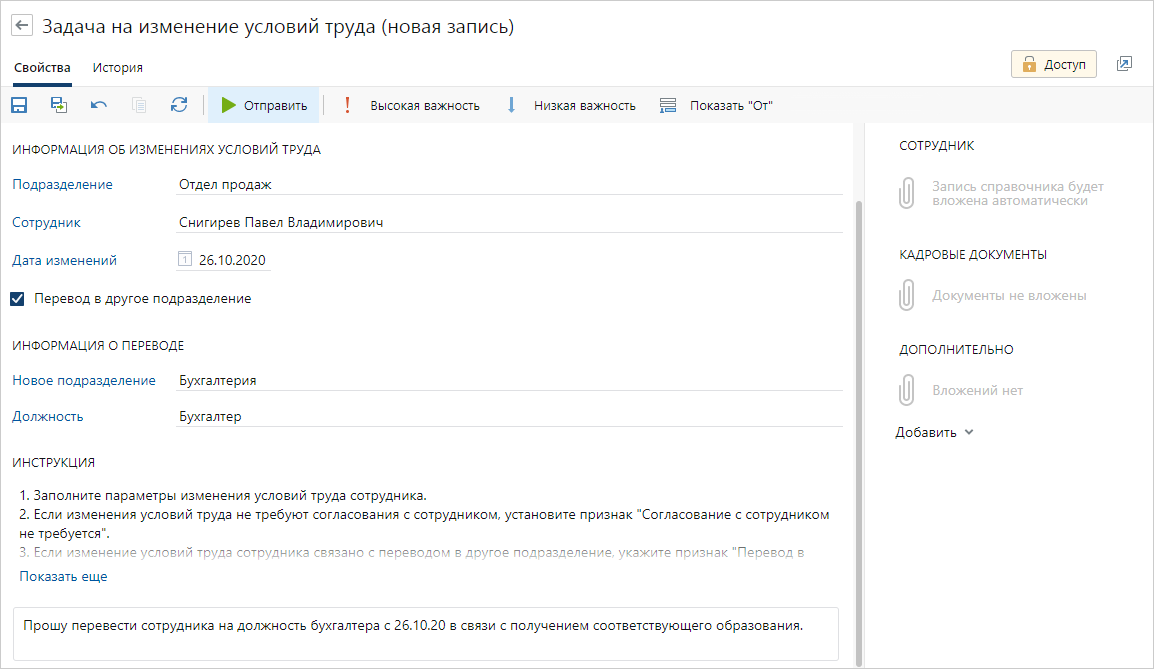1154x669 pixels.
Task: Click Вложений нет placeholder text
Action: [977, 391]
